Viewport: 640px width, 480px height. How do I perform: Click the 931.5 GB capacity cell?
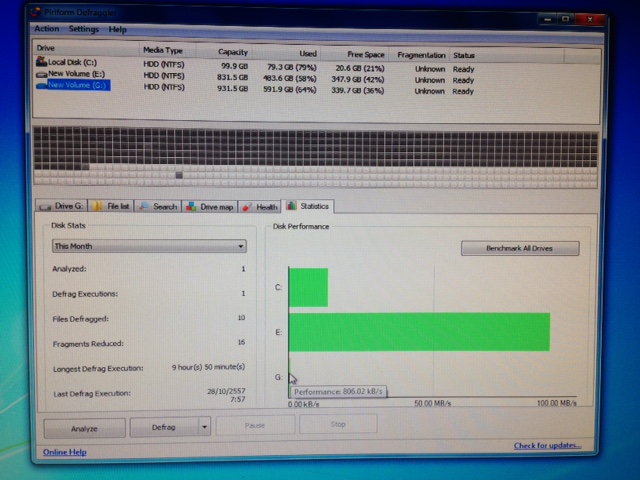coord(232,88)
